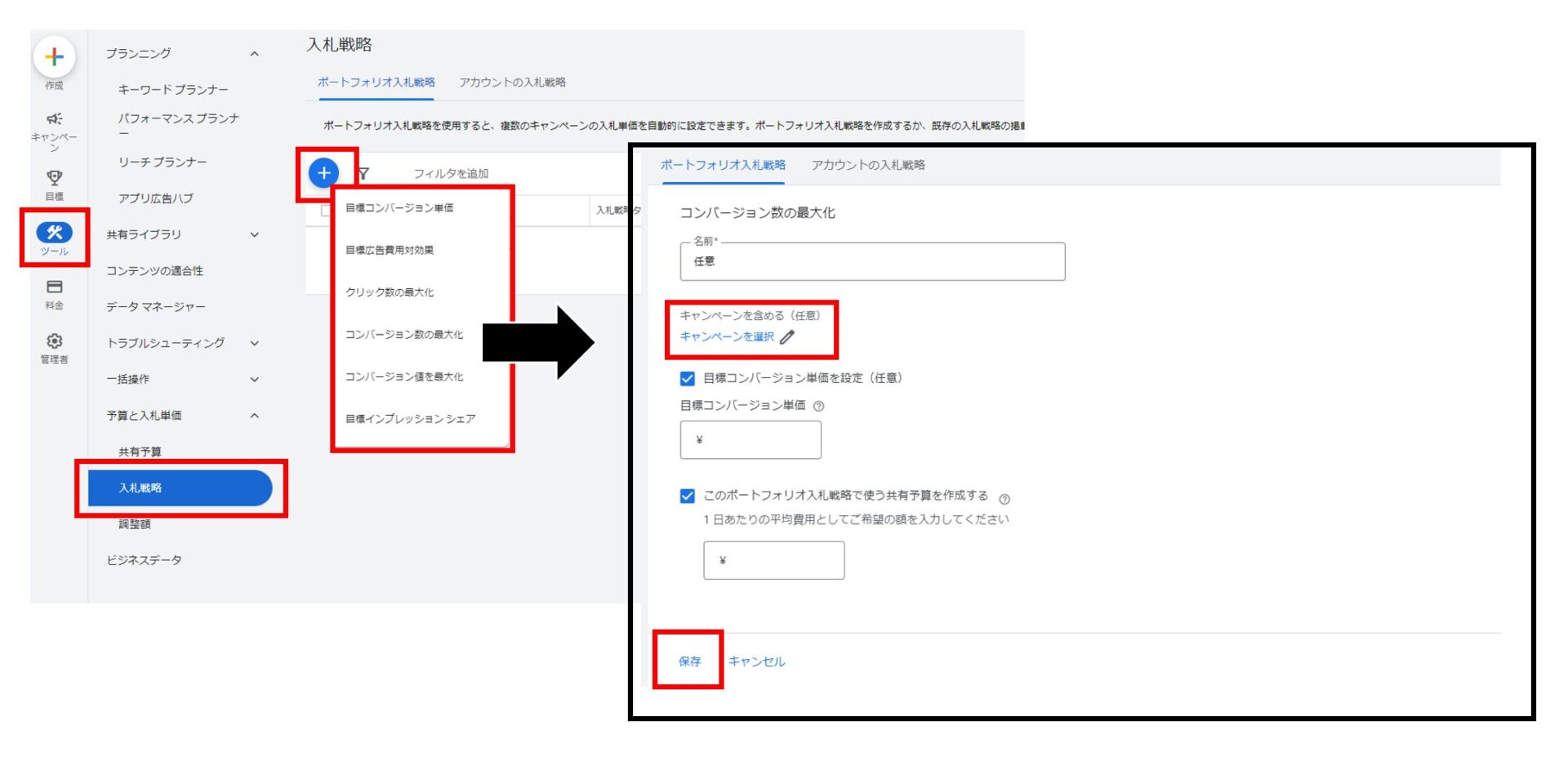Open the キャンペーン megaphone icon

click(54, 119)
